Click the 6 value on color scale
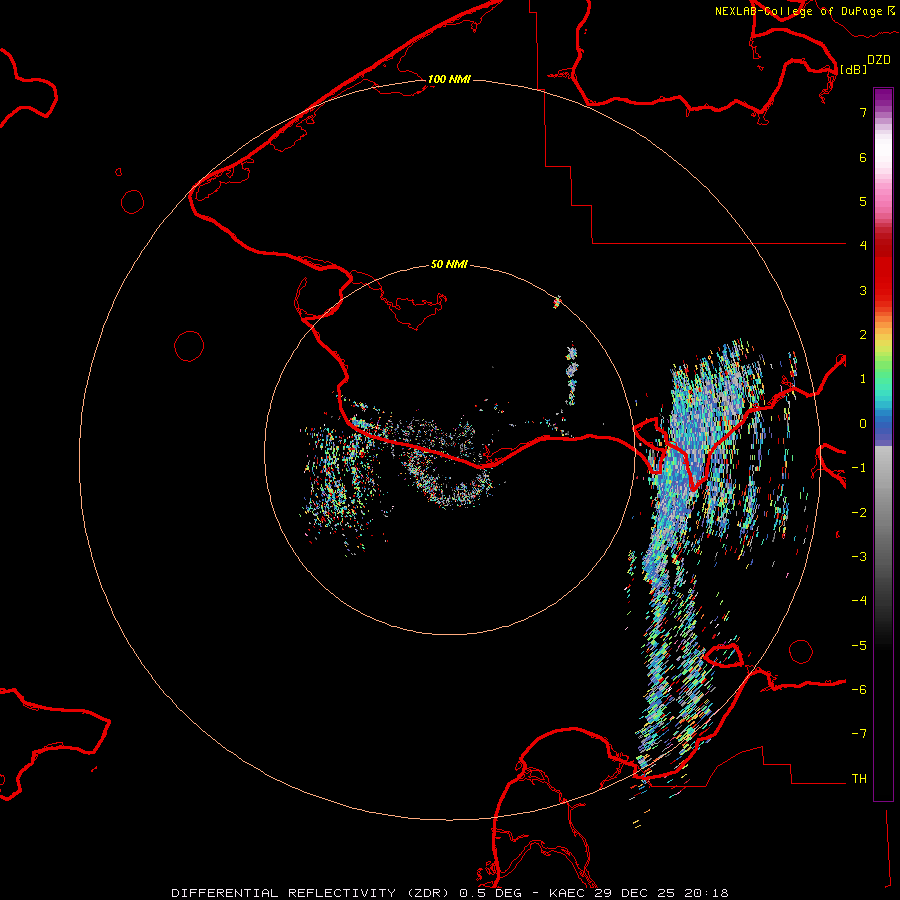900x900 pixels. click(863, 157)
